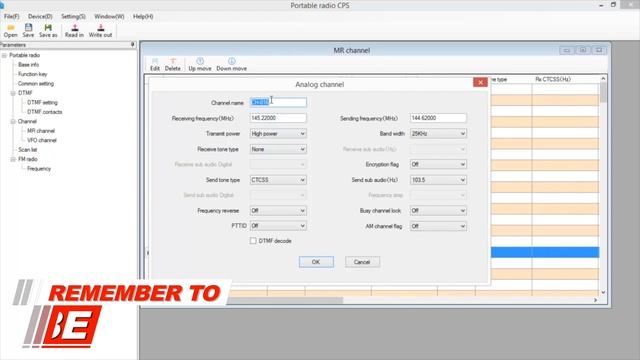The width and height of the screenshot is (640, 360).
Task: Click the table's scroll down arrow
Action: tap(603, 292)
